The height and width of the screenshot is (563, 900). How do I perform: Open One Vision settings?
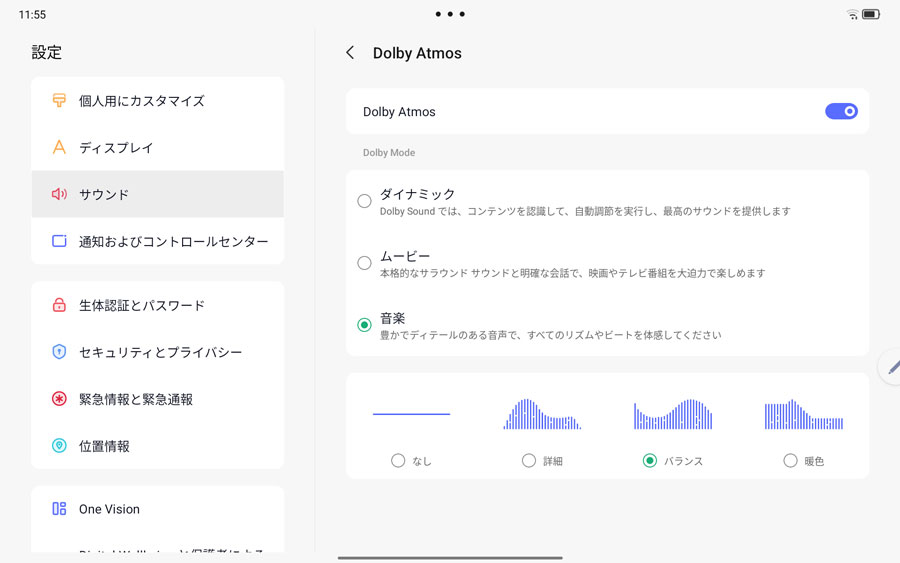158,508
